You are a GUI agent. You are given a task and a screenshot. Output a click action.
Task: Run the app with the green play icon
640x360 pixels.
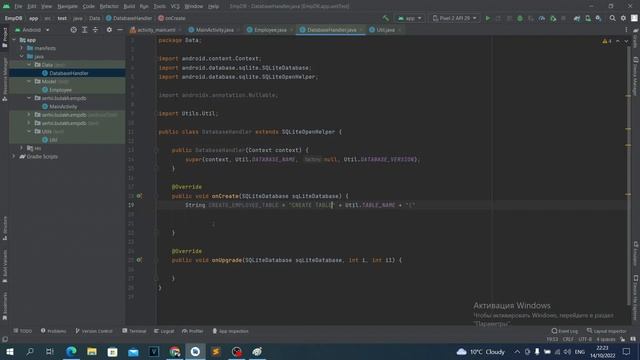coord(487,18)
